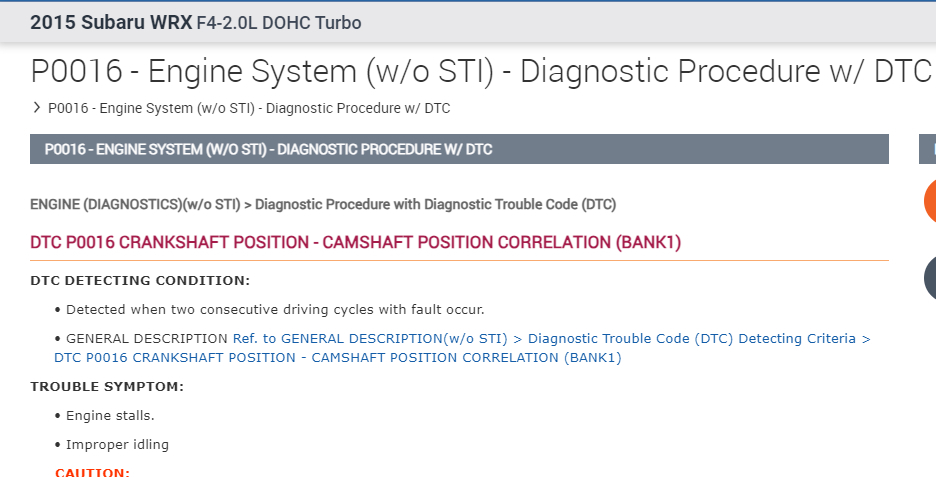
Task: Click the "Engine stalls." bullet text
Action: (x=110, y=415)
